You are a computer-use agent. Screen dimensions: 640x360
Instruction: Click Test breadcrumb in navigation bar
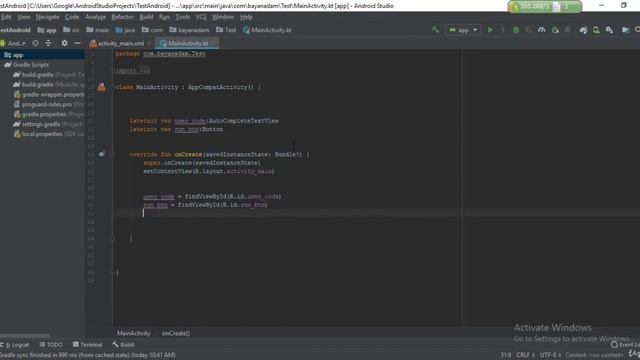(226, 30)
